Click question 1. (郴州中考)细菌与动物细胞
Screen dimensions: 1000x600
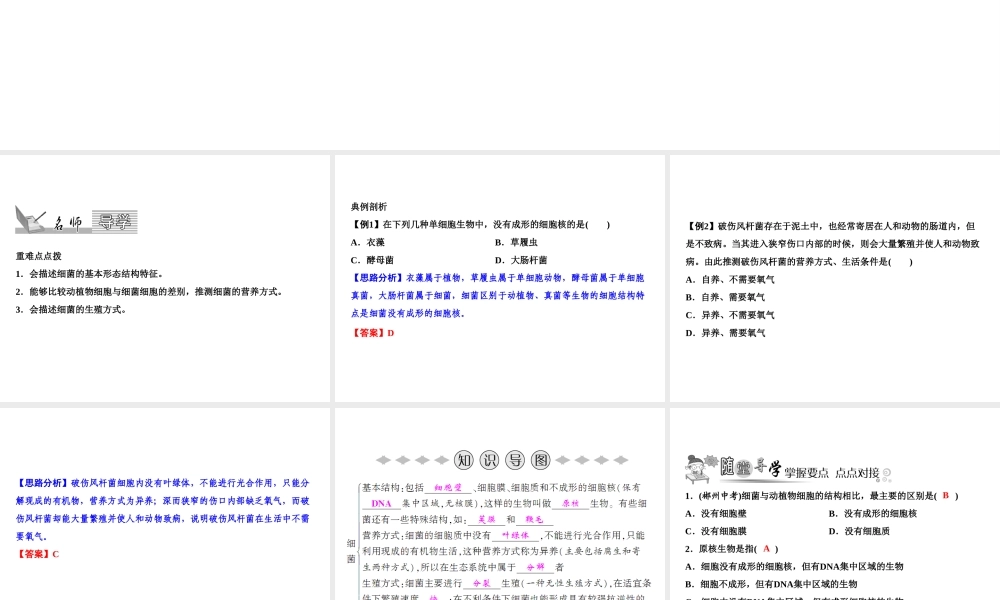point(821,495)
